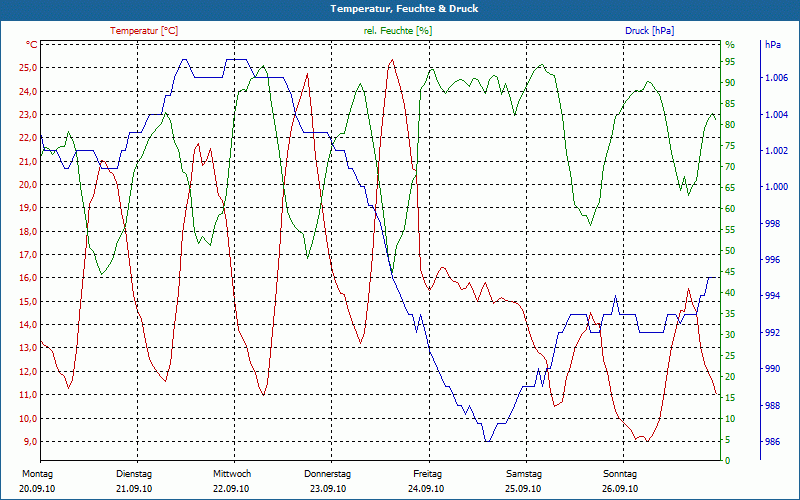Select the blue 'Druck [hPa]' legend label

coord(649,31)
